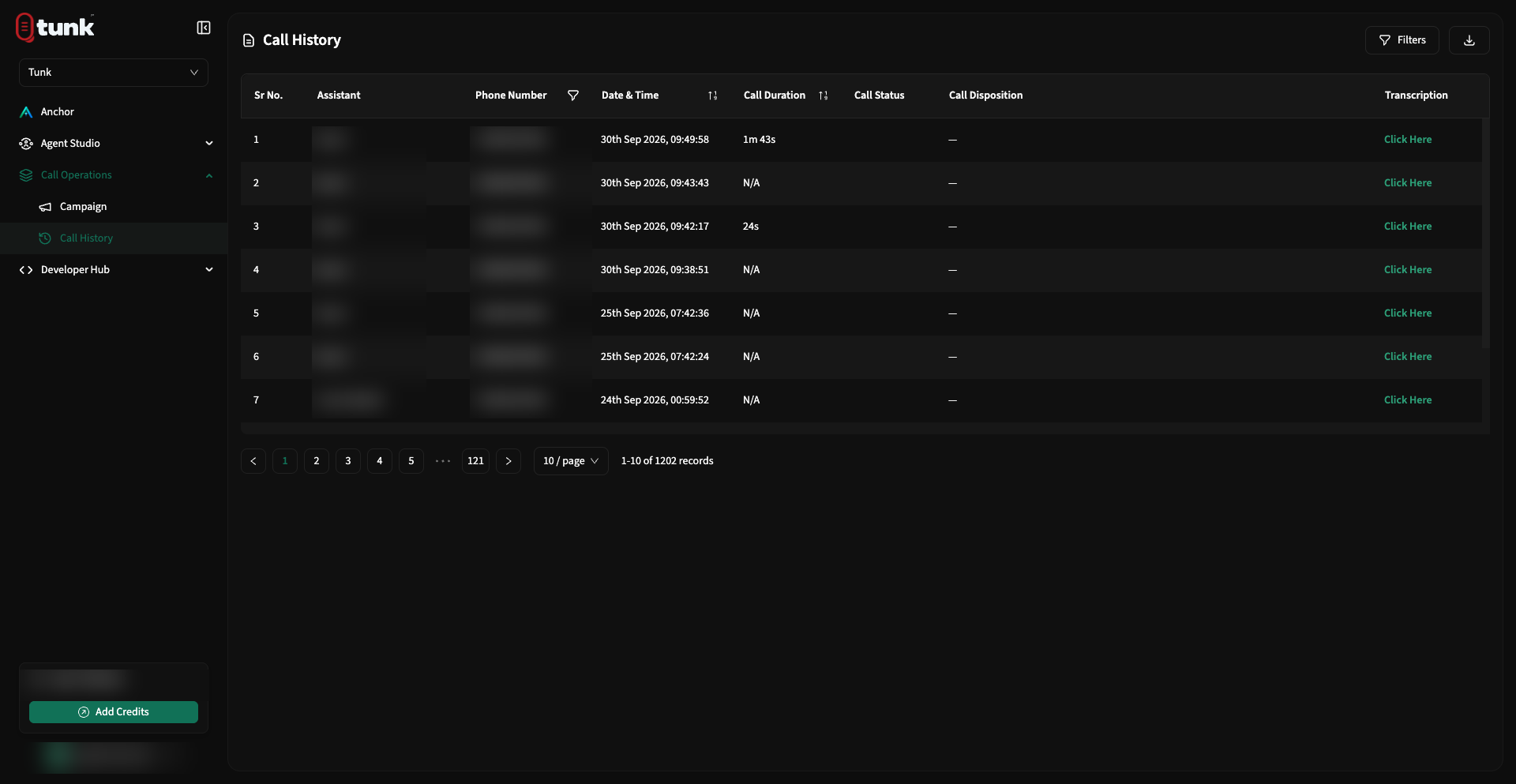The image size is (1516, 784).
Task: Click the Tunk logo
Action: tap(55, 27)
